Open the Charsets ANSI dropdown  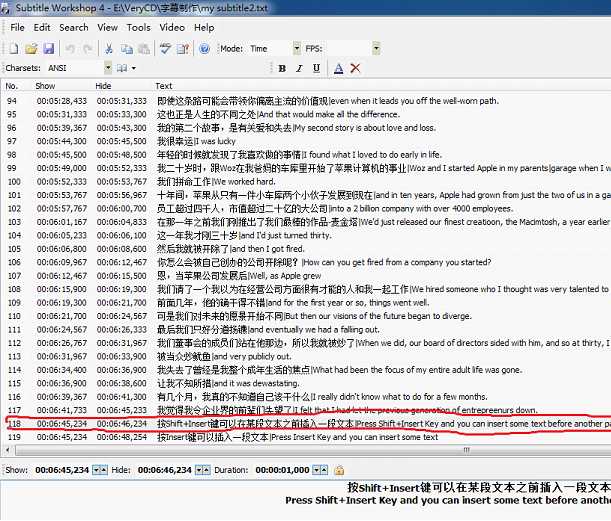(x=108, y=68)
